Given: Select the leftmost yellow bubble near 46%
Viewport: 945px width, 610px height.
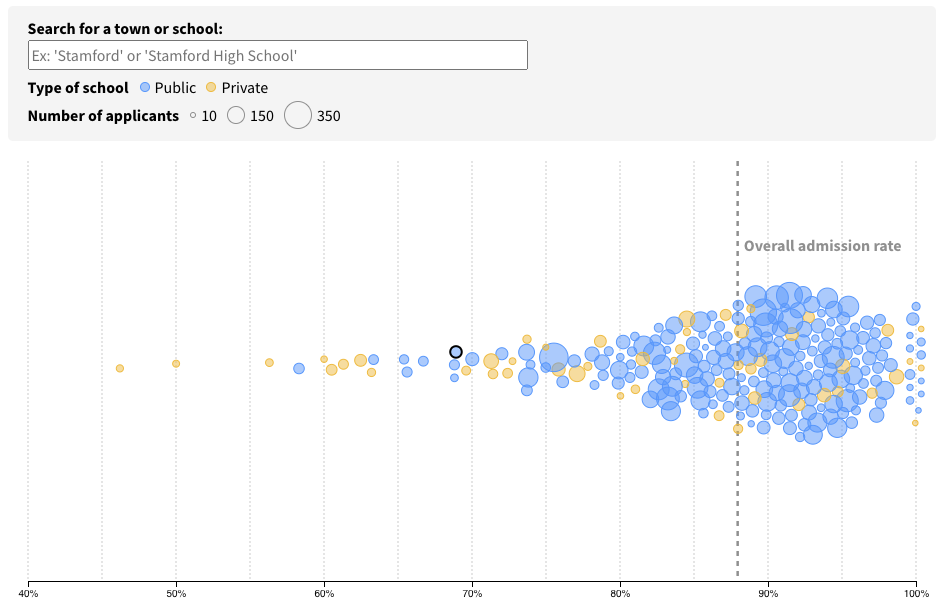Looking at the screenshot, I should [120, 369].
